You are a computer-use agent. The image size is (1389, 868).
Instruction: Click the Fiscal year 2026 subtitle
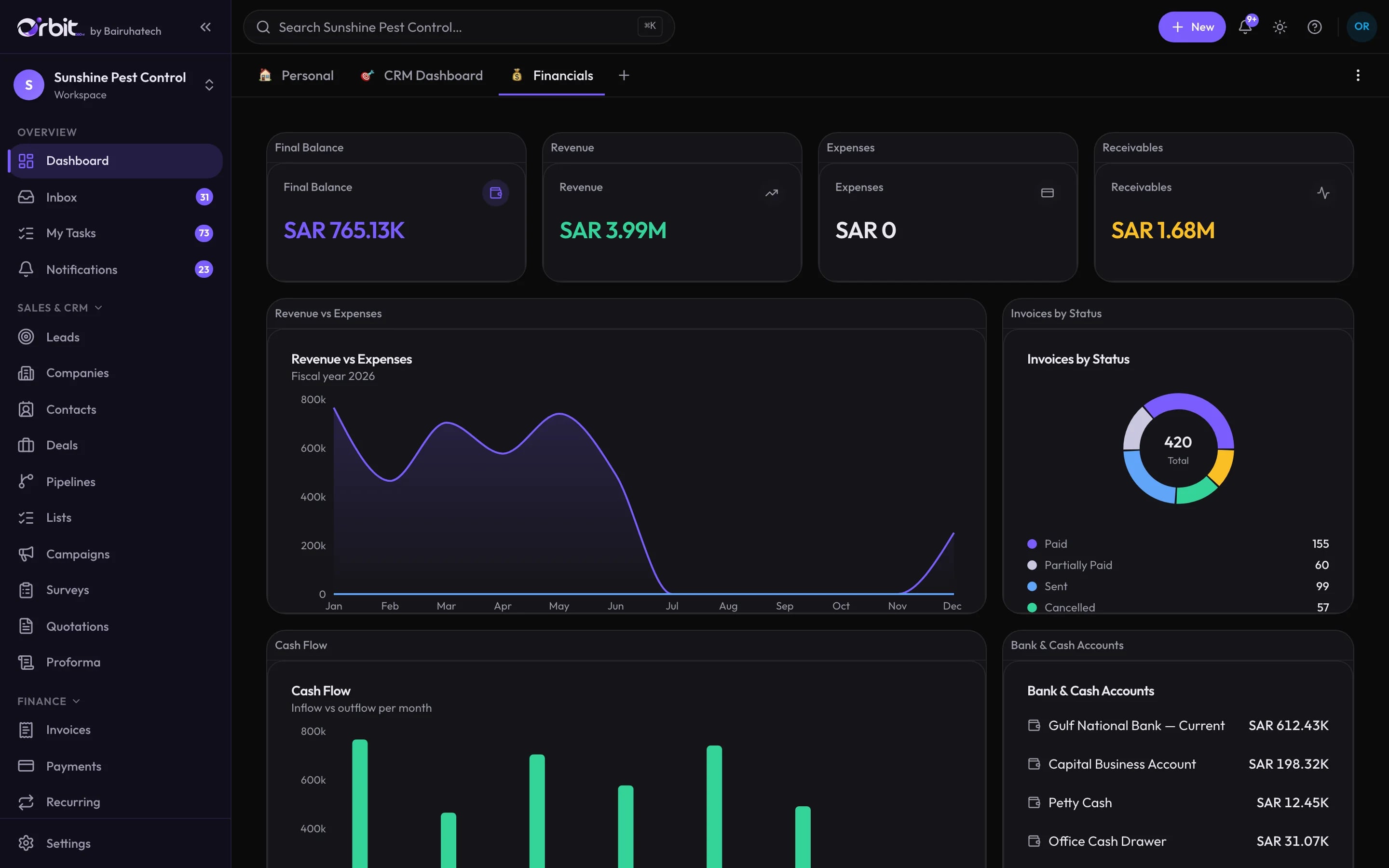[x=333, y=376]
